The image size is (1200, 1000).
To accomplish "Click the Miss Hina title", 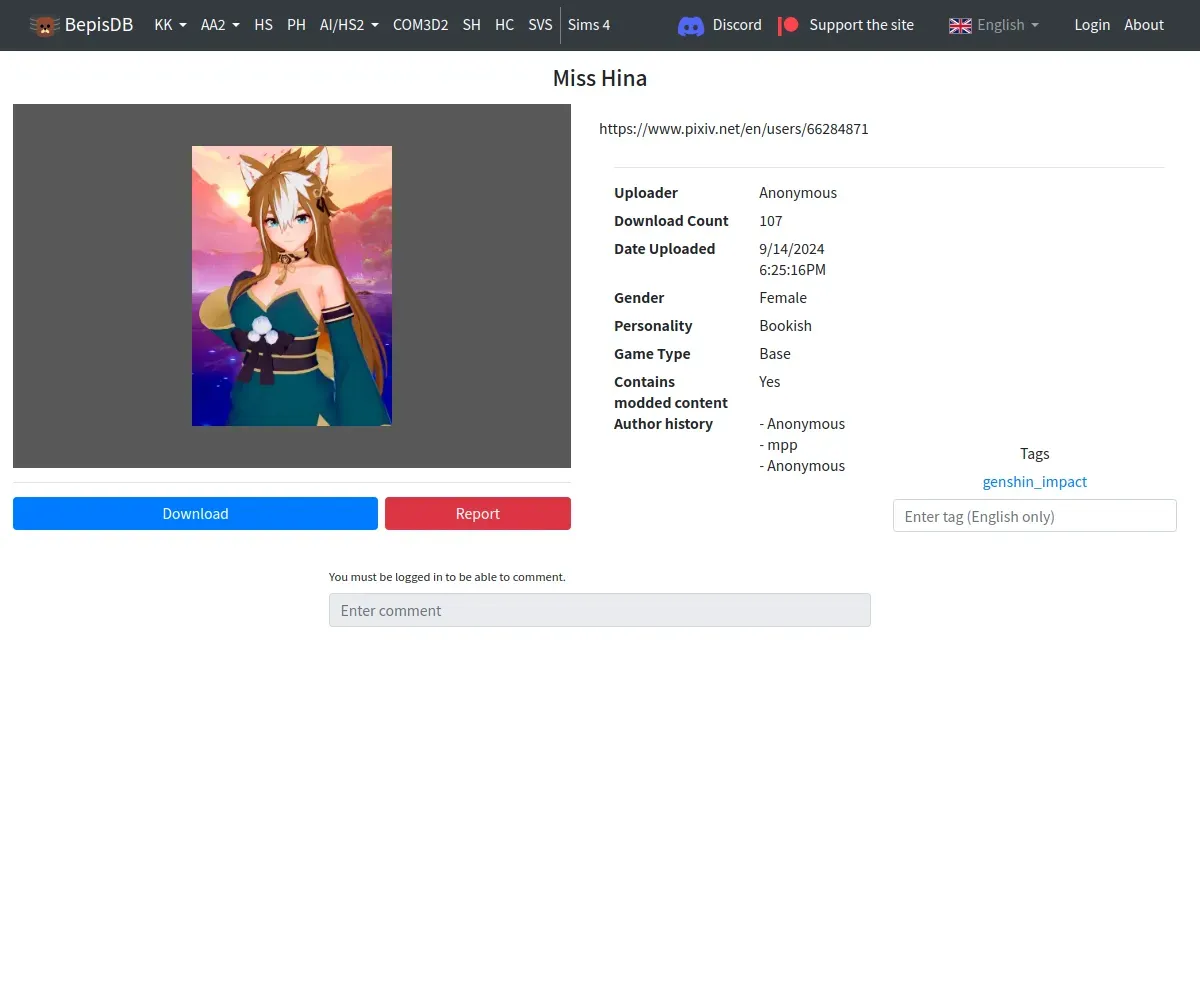I will pyautogui.click(x=600, y=78).
